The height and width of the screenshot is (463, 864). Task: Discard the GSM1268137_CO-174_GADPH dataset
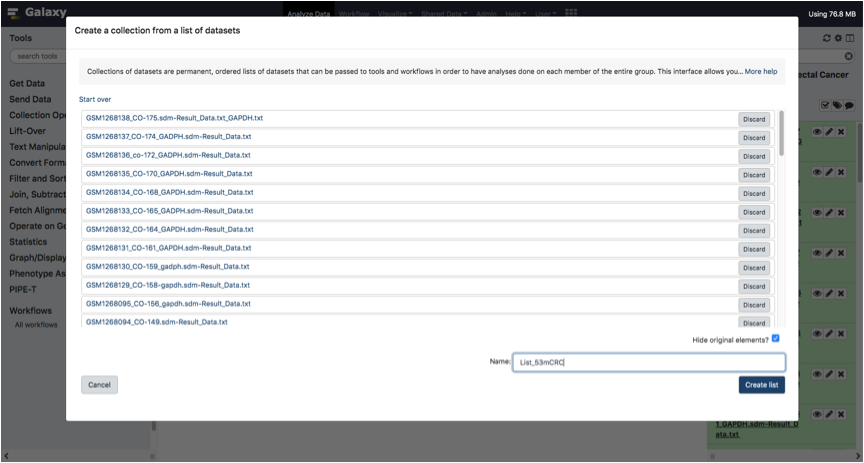tap(754, 138)
